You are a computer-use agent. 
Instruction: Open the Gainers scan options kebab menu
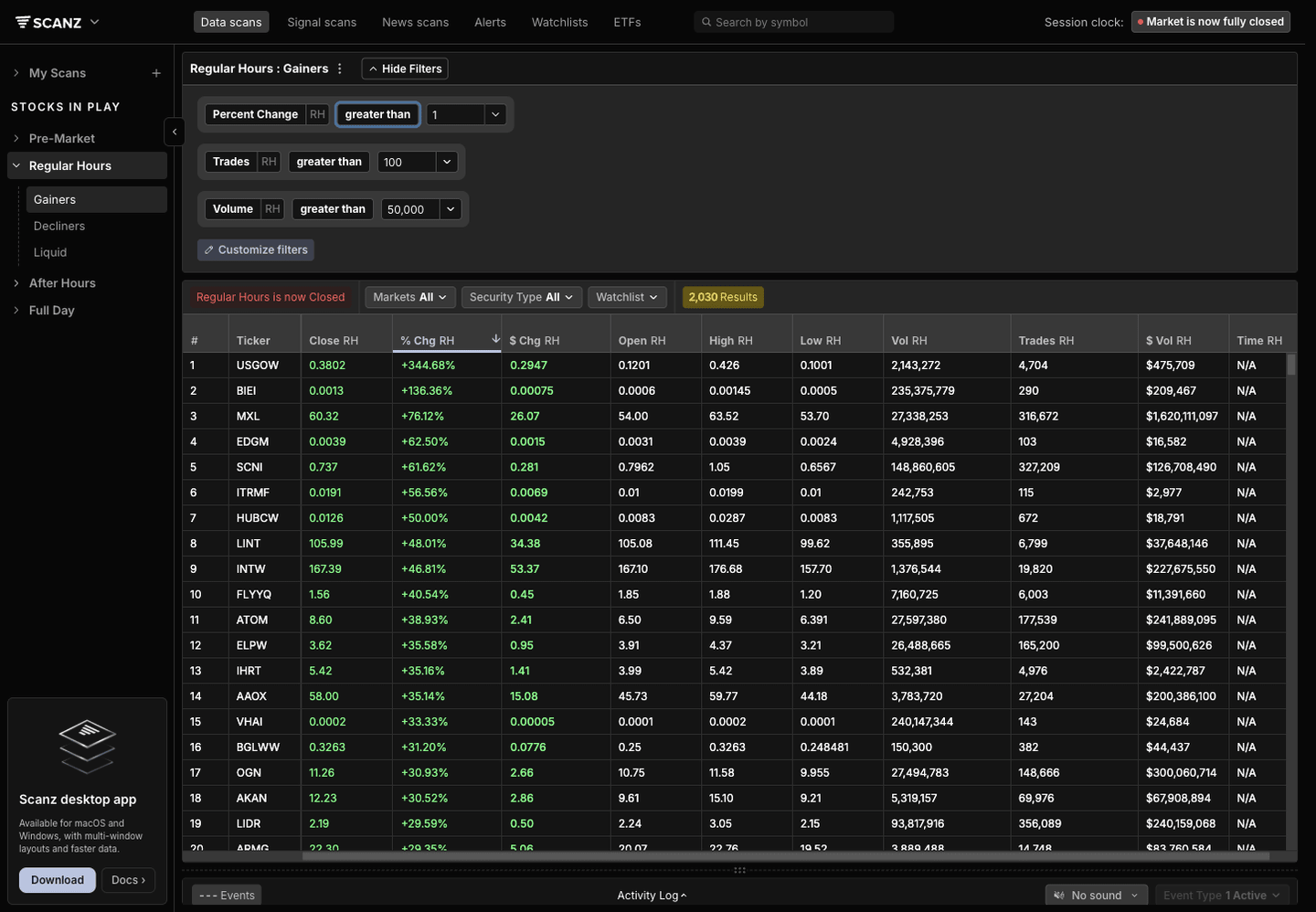pos(340,69)
